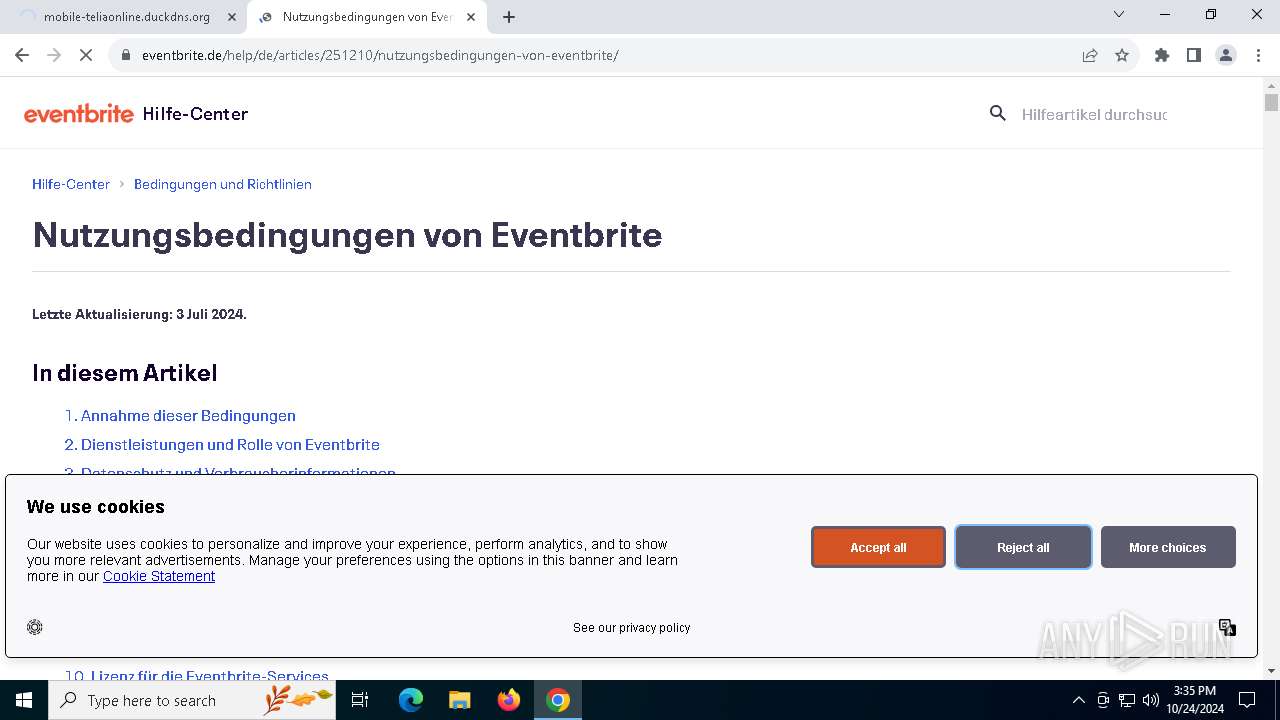Click the eventbrite logo

[79, 114]
